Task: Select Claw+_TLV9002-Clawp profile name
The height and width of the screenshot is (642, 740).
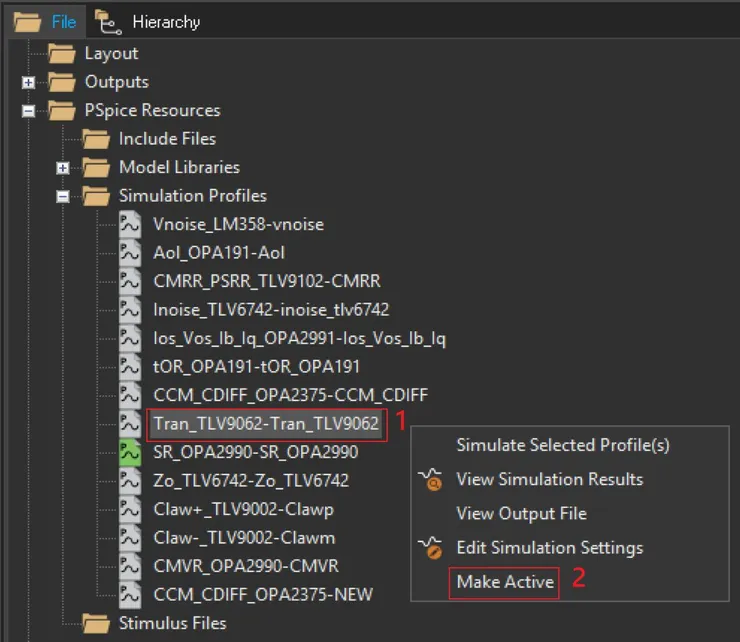Action: (x=244, y=509)
